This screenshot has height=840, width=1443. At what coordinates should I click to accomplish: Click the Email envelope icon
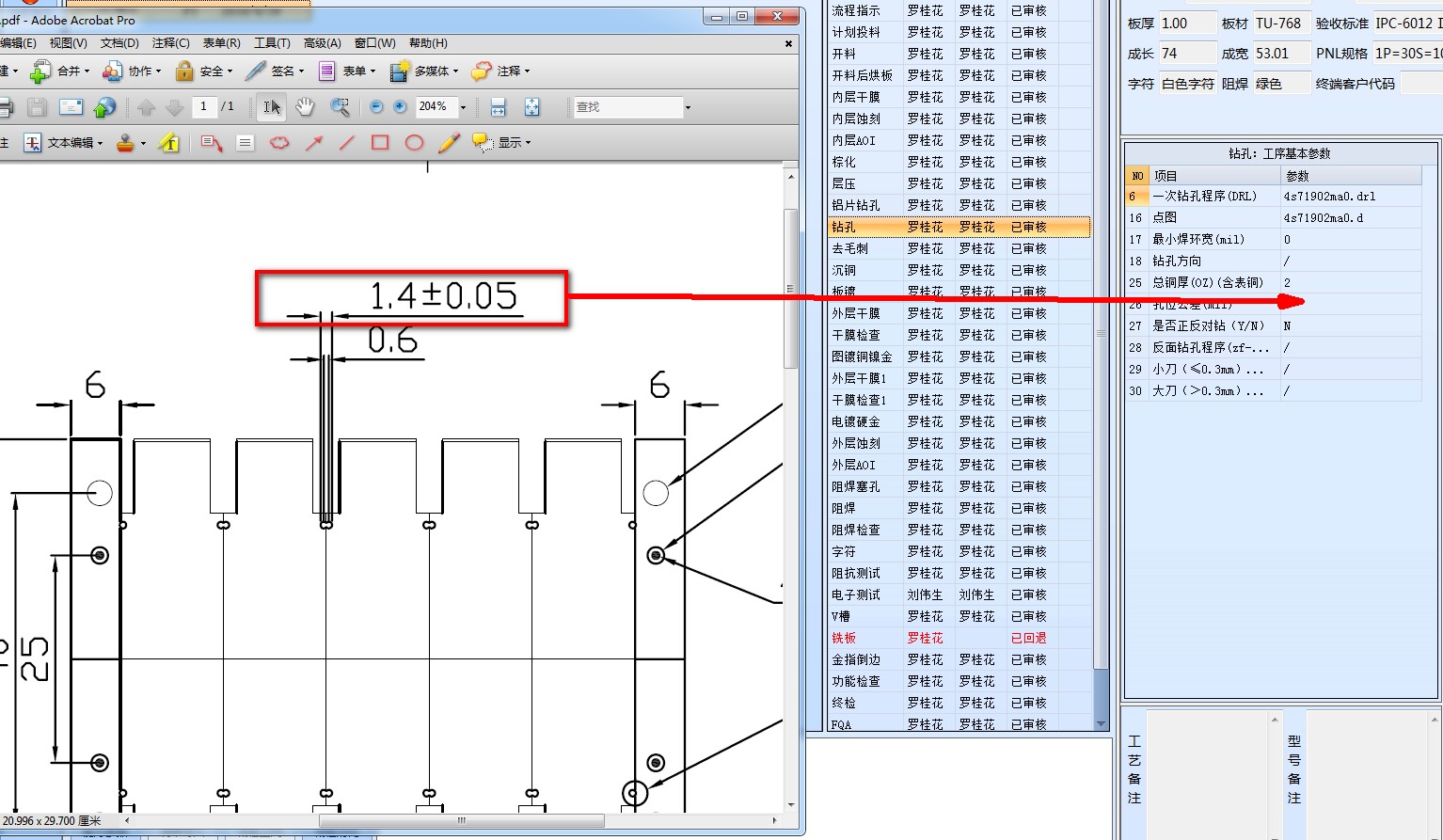pos(71,107)
